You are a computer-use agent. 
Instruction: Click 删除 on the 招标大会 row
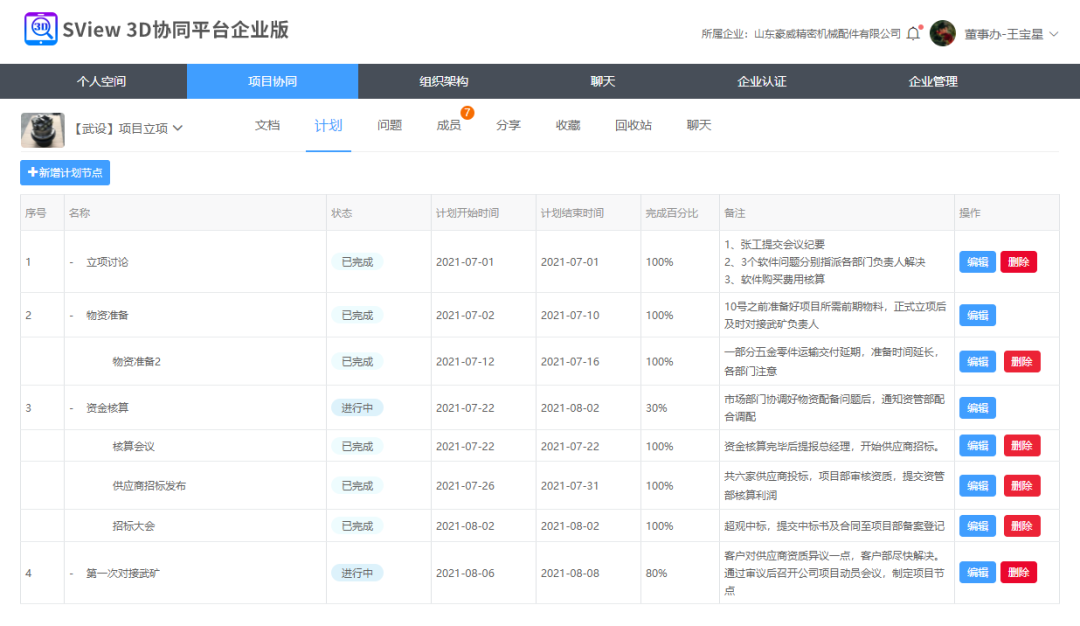pos(1021,525)
